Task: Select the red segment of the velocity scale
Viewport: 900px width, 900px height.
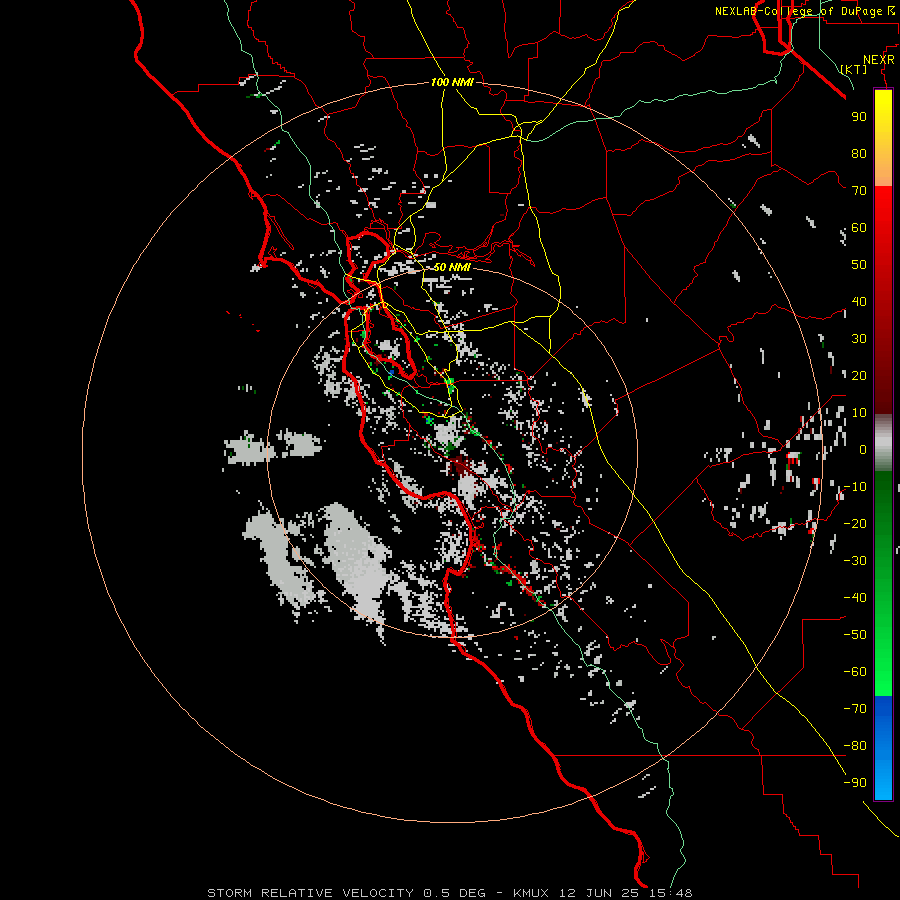Action: click(883, 300)
